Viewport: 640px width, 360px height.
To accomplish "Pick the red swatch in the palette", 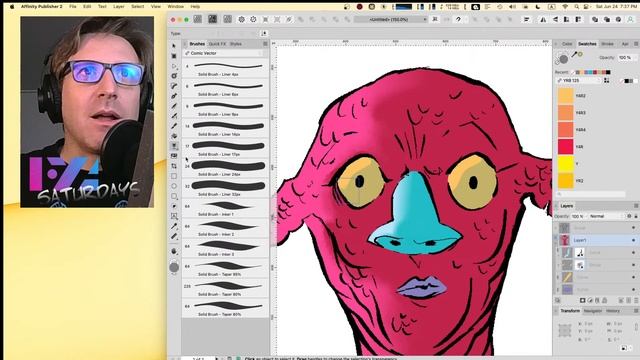I will [566, 147].
